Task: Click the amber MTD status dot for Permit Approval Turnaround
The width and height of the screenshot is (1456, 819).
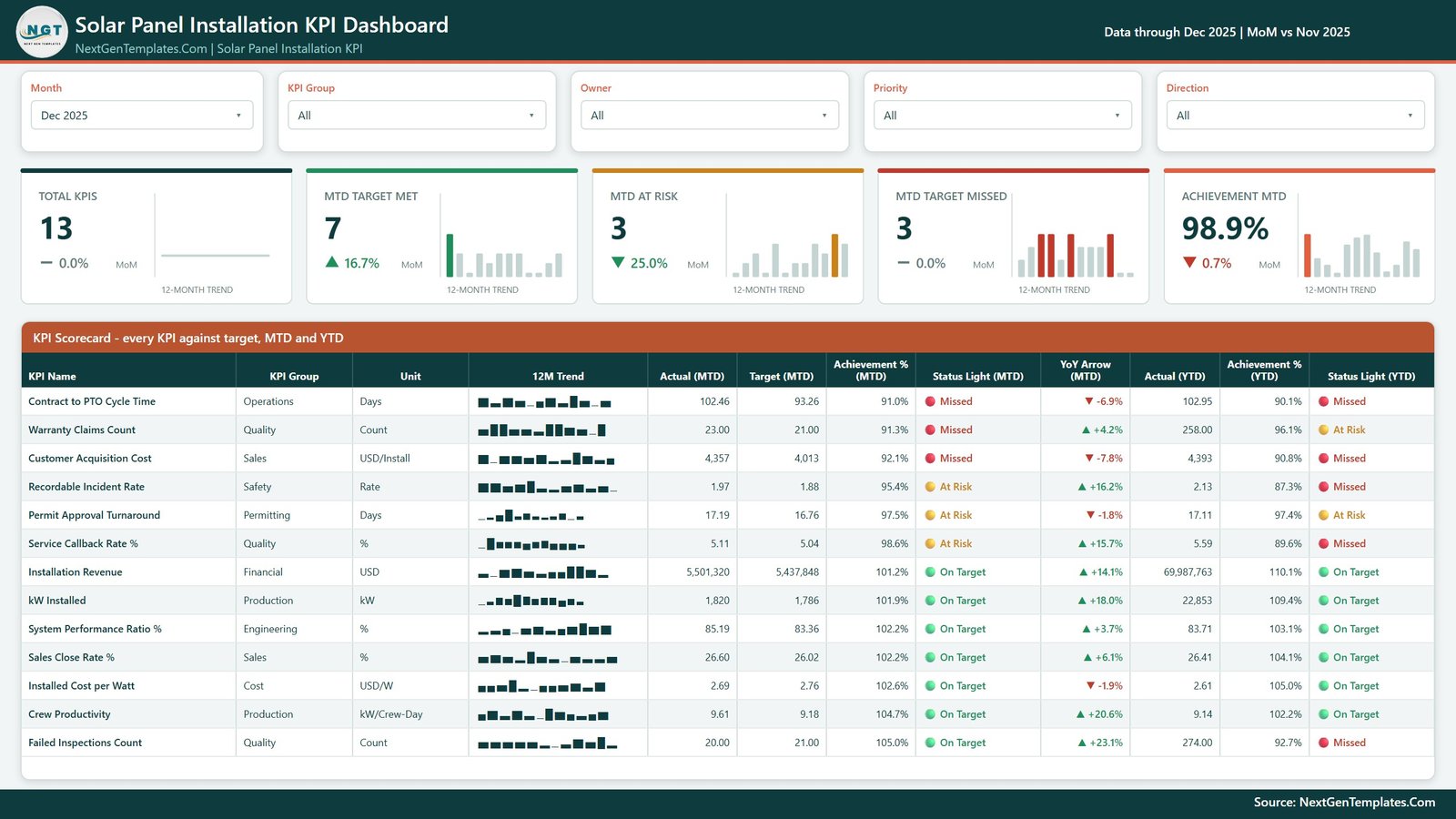Action: (x=930, y=515)
